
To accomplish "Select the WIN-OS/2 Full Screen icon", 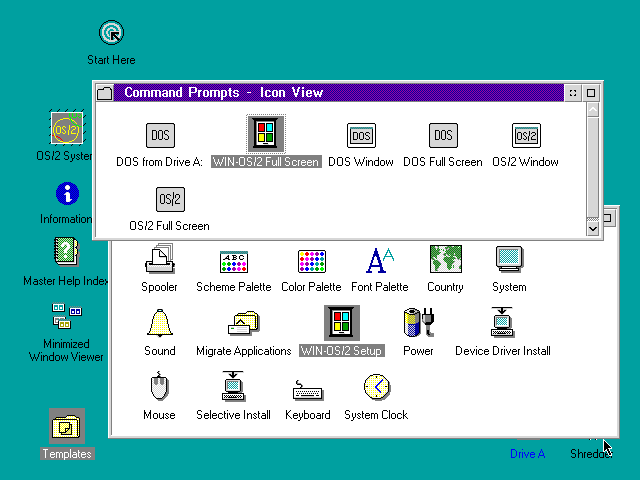I will click(266, 134).
